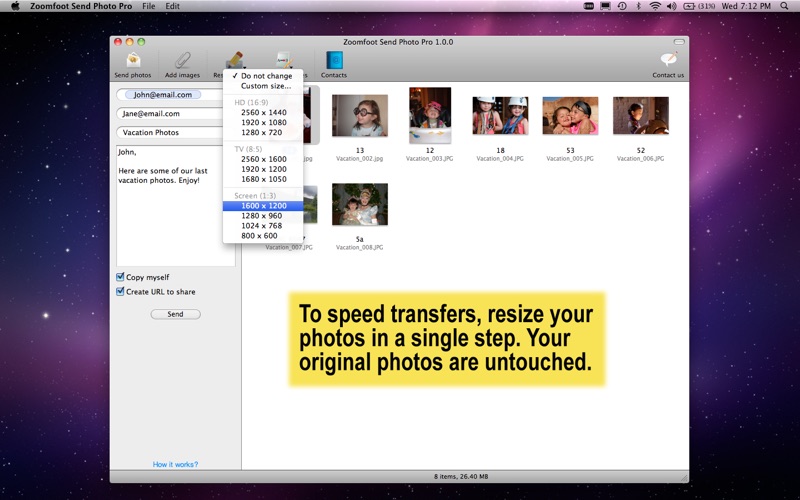Select 1920 x 1200 size option
800x500 pixels.
pyautogui.click(x=263, y=169)
